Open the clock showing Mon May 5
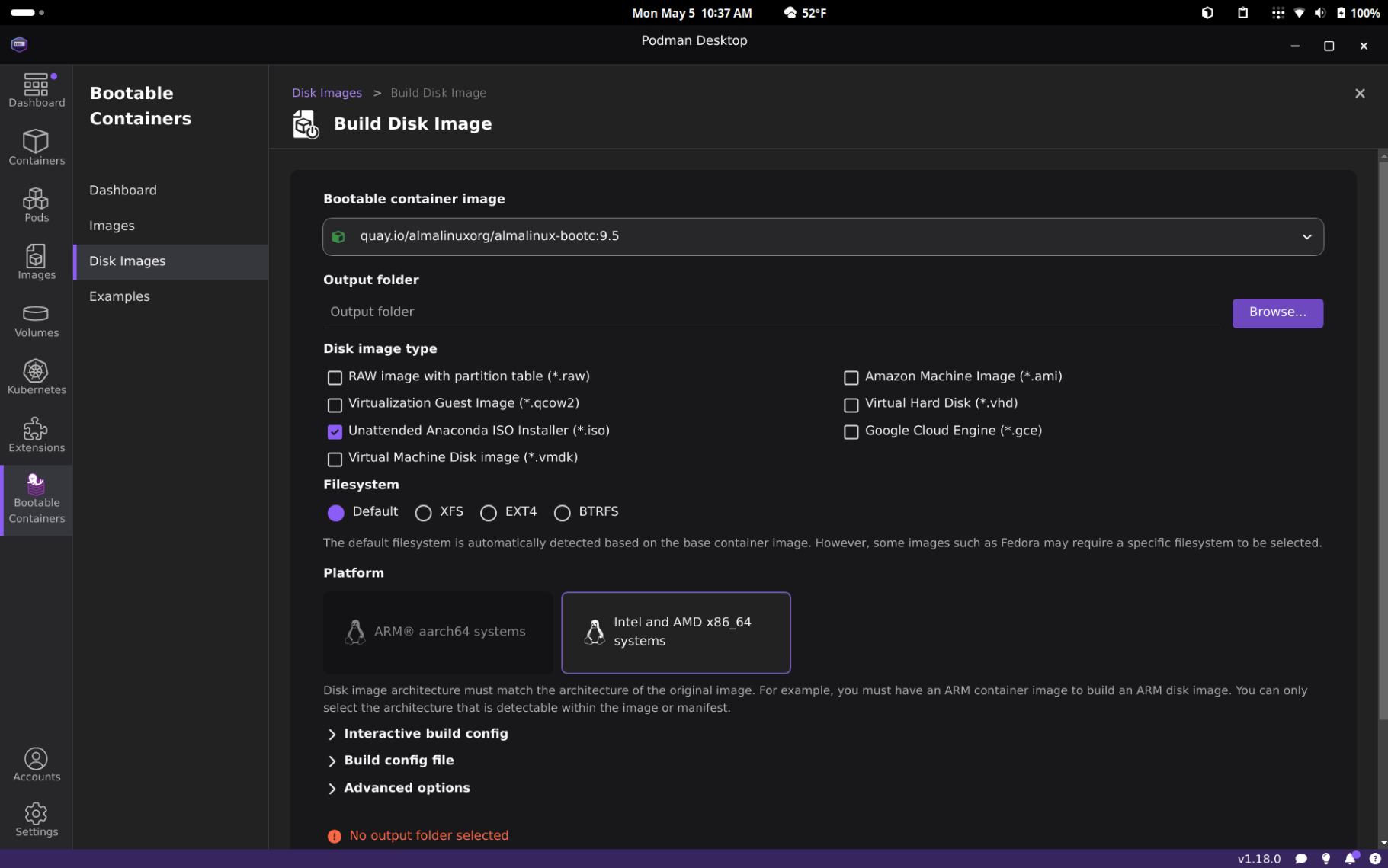 (x=692, y=13)
